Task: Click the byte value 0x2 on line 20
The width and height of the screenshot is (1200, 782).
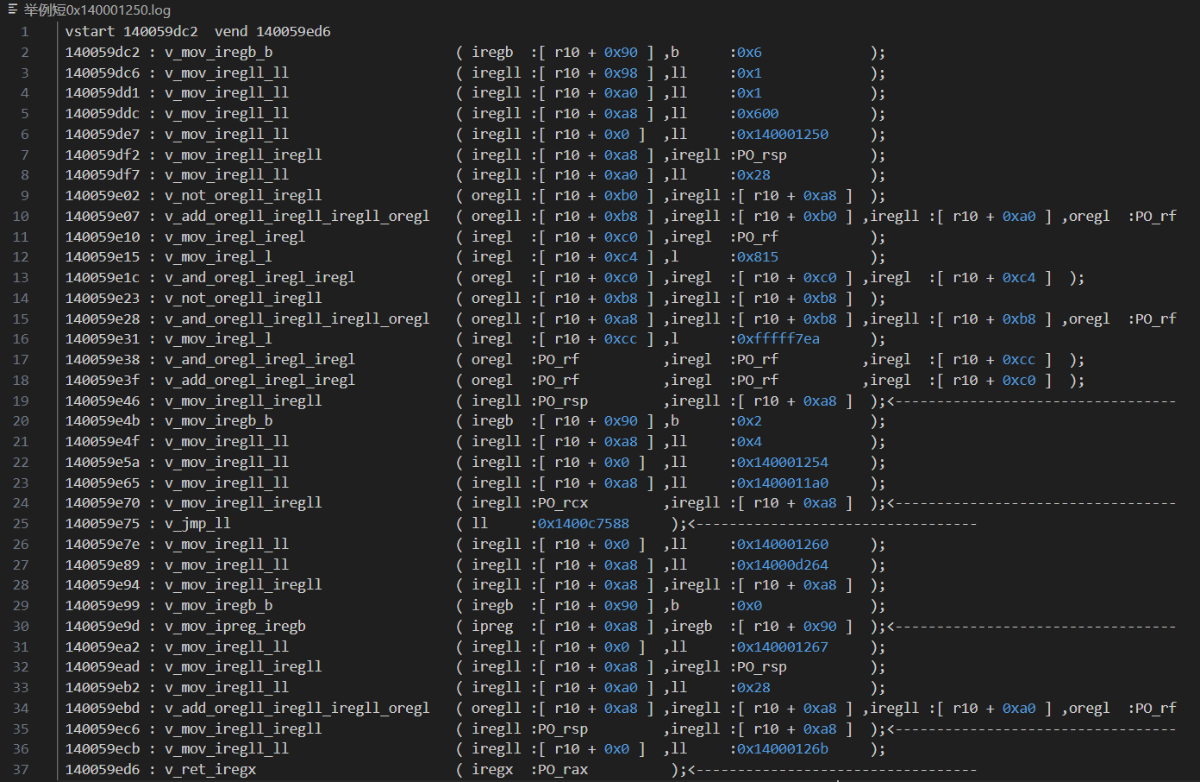Action: coord(749,421)
